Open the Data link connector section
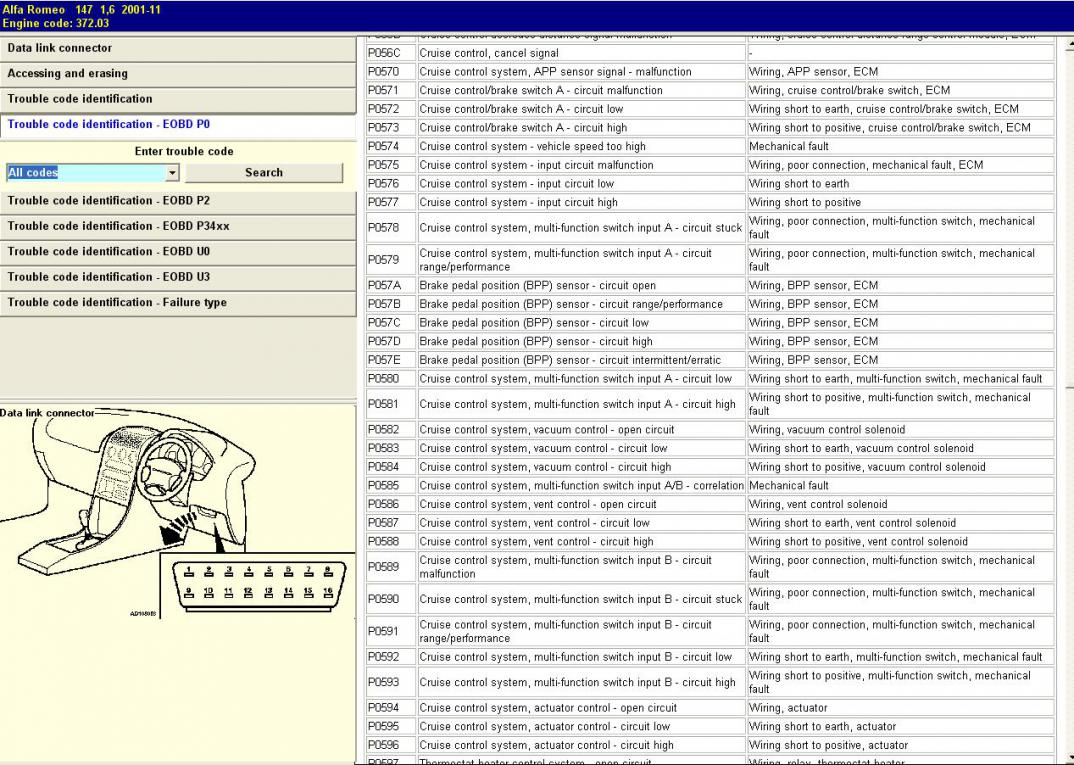This screenshot has width=1074, height=765. pos(178,49)
